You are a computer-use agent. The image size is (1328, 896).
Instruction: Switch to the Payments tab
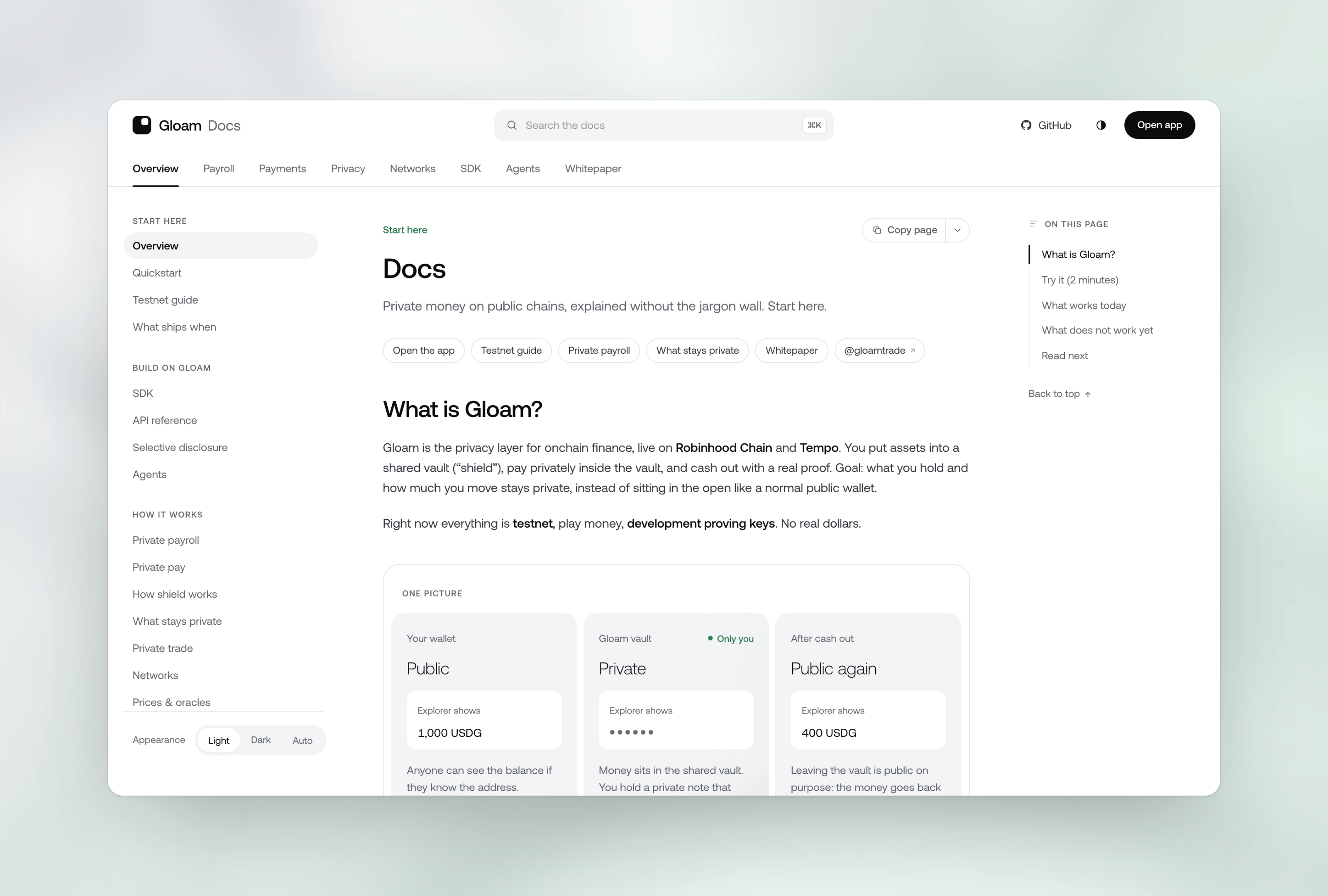pos(282,168)
